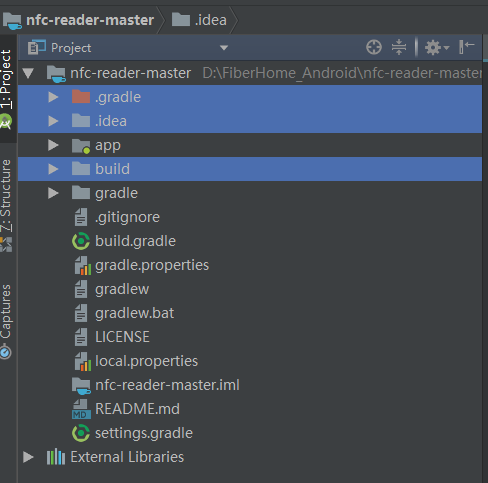Open the gear settings menu
Viewport: 488px width, 483px height.
point(437,47)
